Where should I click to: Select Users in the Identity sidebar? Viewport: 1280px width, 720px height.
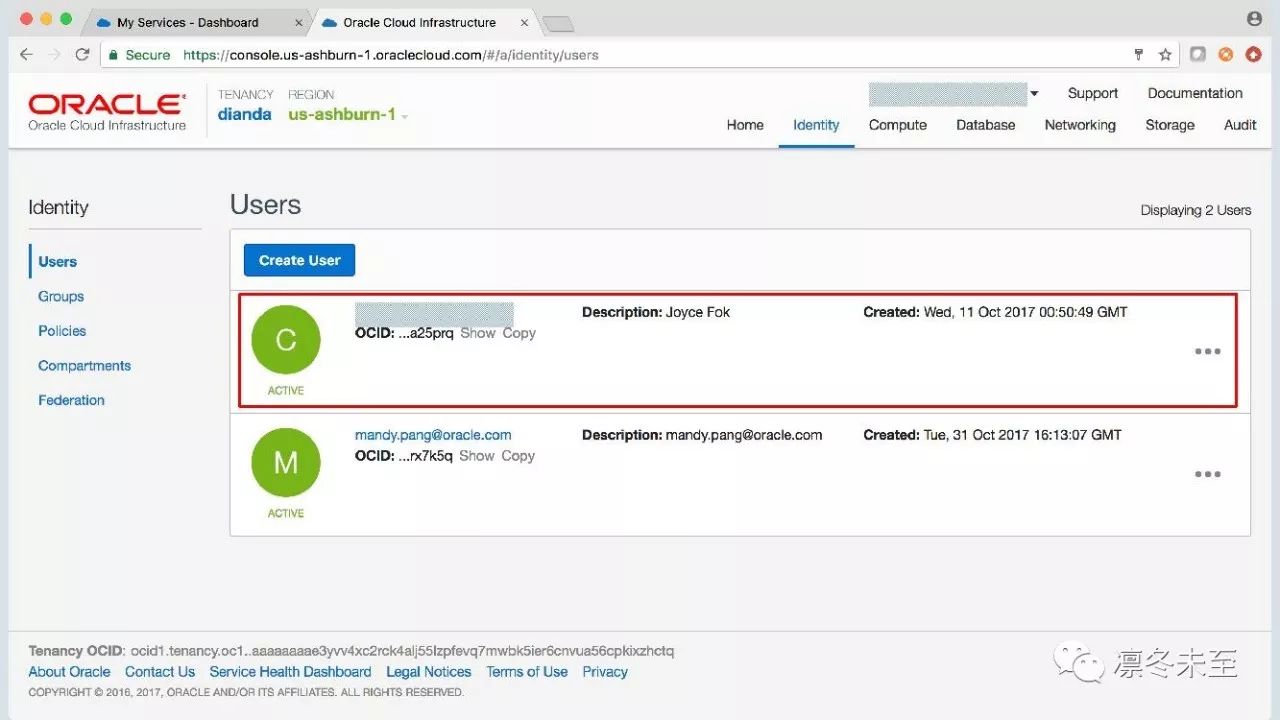tap(57, 262)
